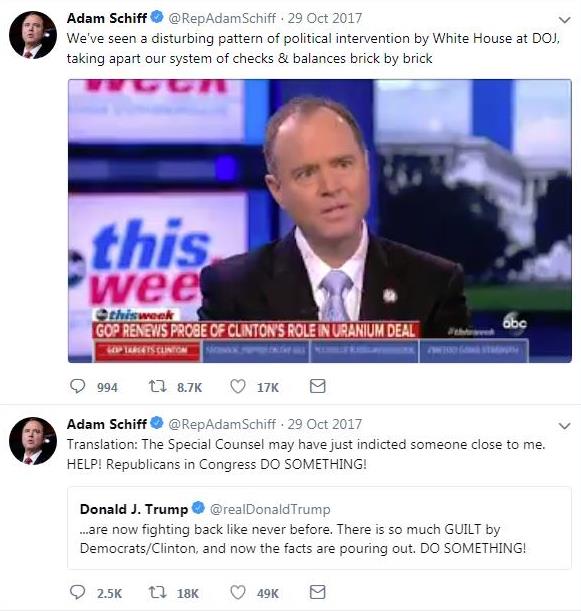Open @RepAdamSchiff handle on first tweet

(222, 18)
